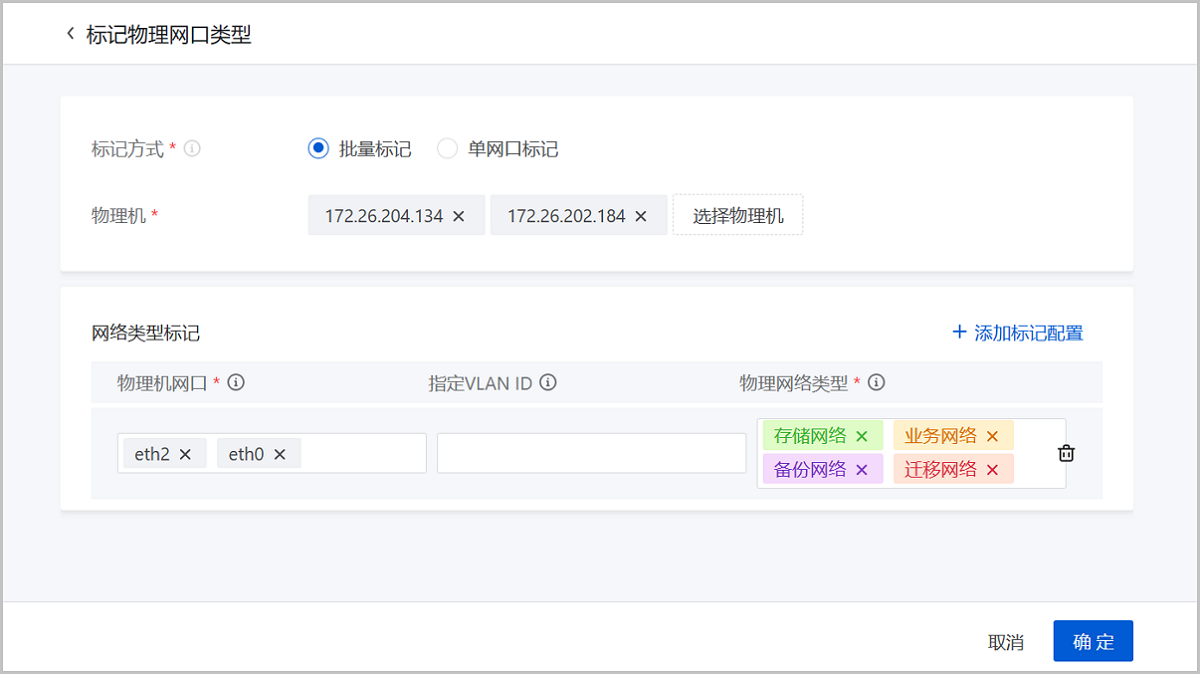This screenshot has height=674, width=1200.
Task: Click the info icon beside 物理机网口
Action: pyautogui.click(x=236, y=382)
